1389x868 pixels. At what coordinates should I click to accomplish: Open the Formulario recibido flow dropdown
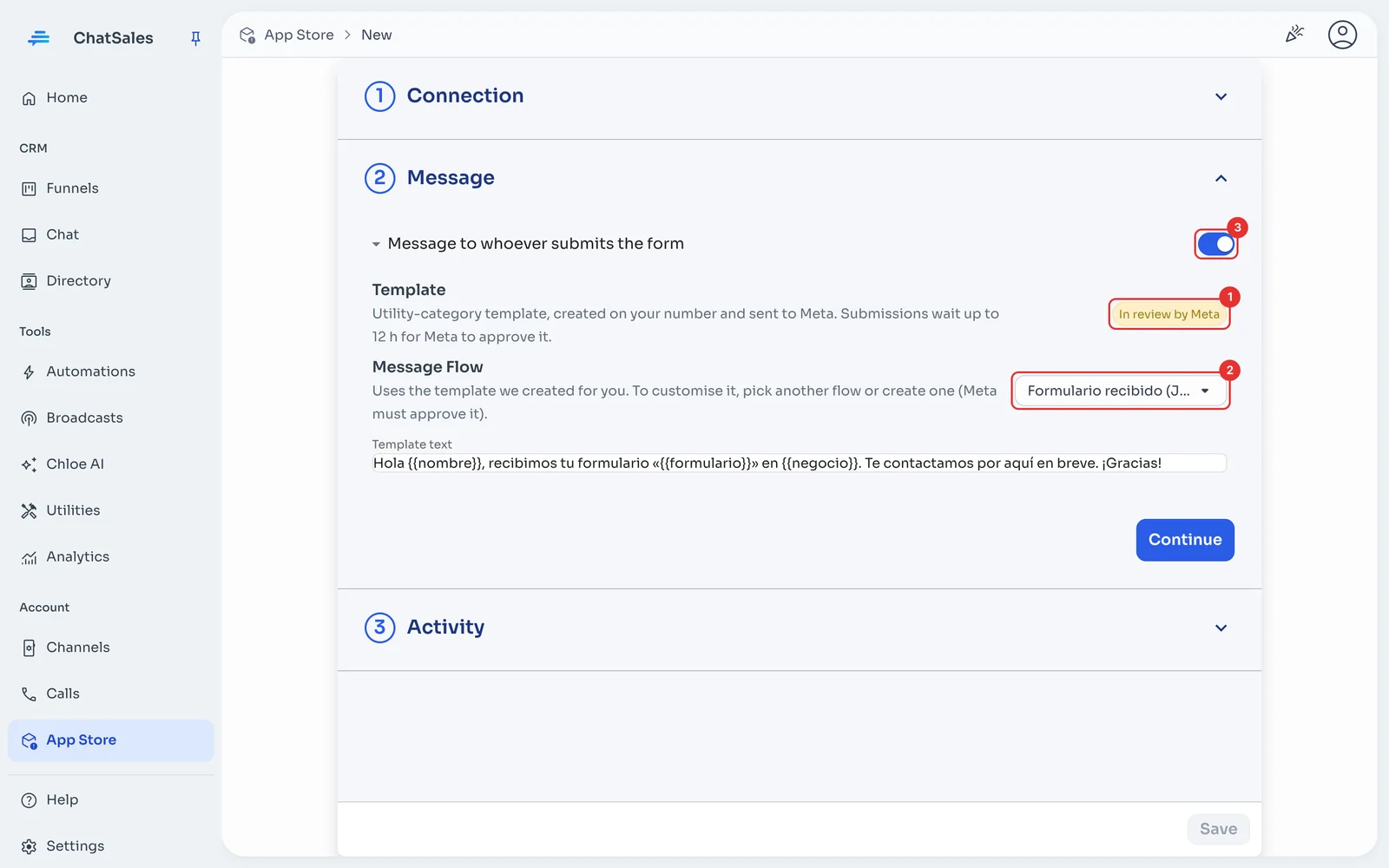[x=1121, y=391]
